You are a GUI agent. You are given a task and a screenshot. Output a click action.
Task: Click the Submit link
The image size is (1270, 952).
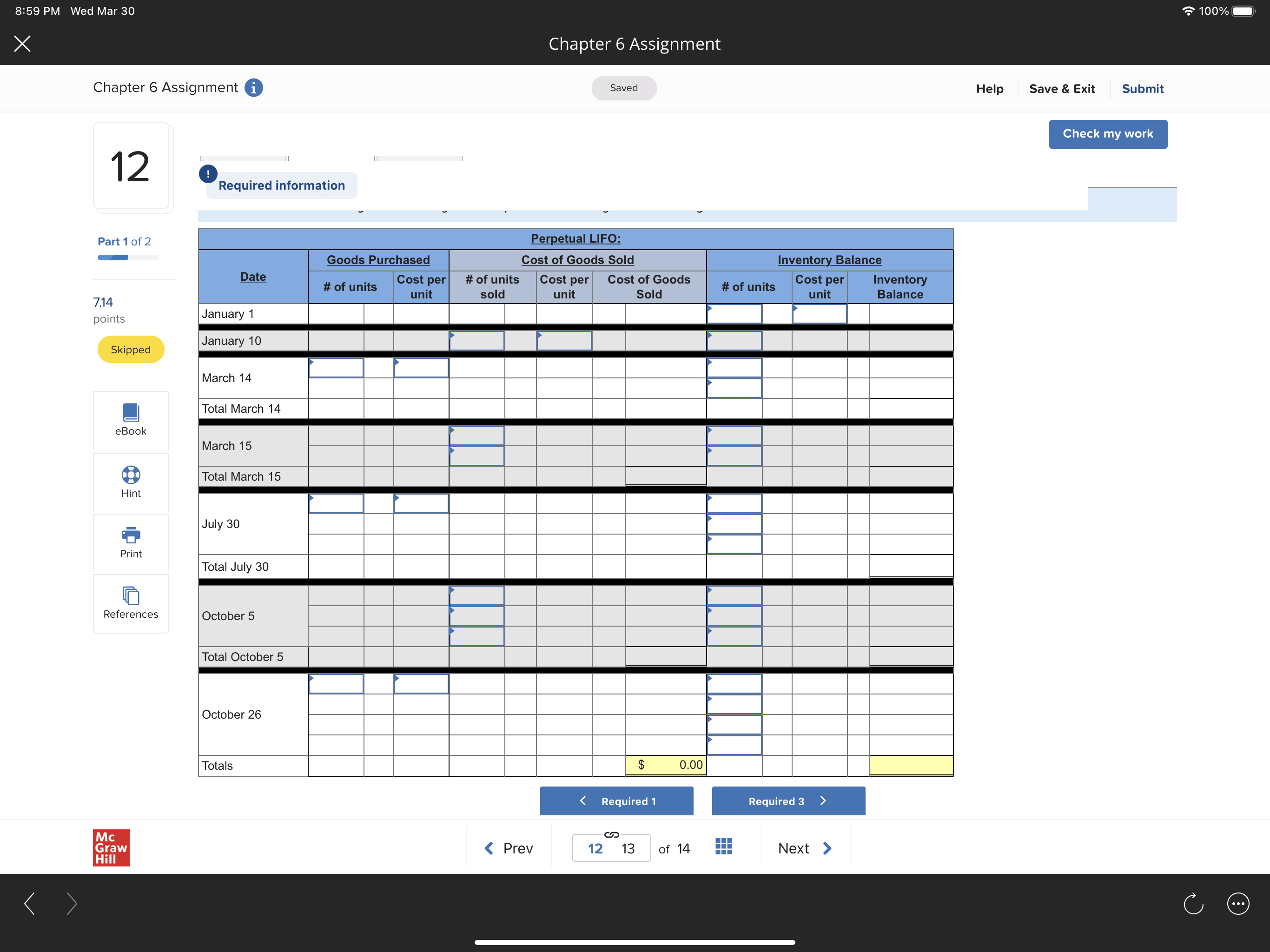tap(1142, 88)
